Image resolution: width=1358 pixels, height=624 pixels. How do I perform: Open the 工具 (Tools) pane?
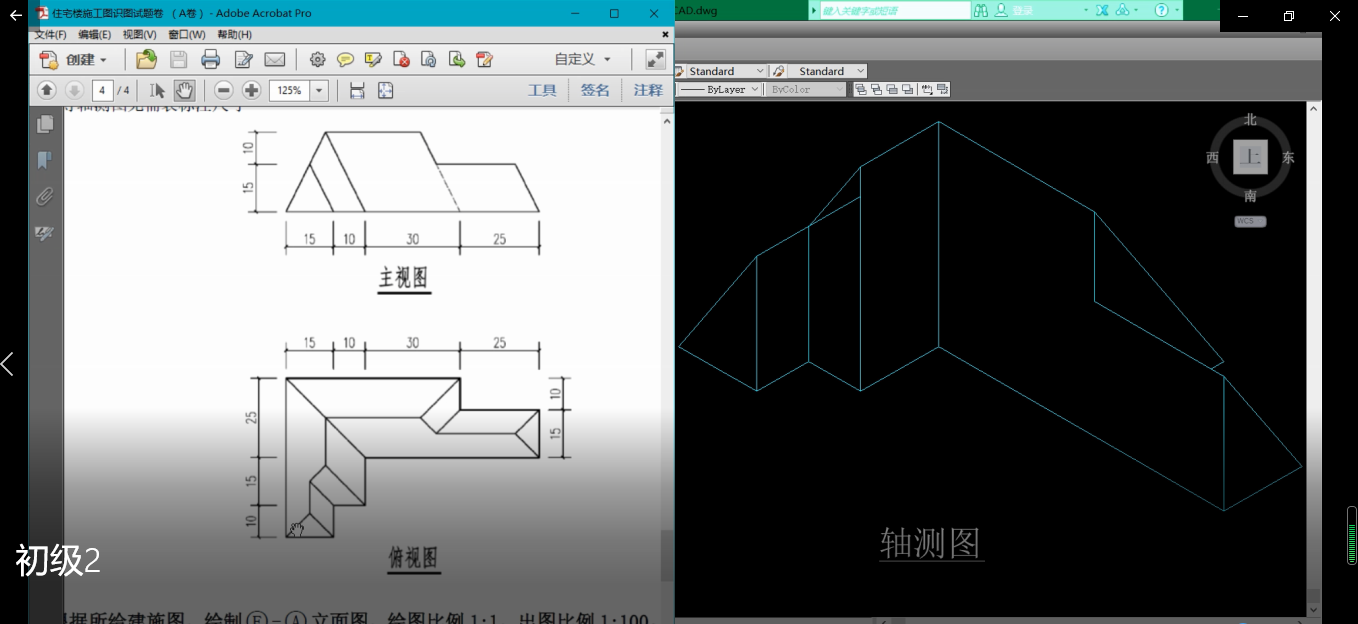542,90
